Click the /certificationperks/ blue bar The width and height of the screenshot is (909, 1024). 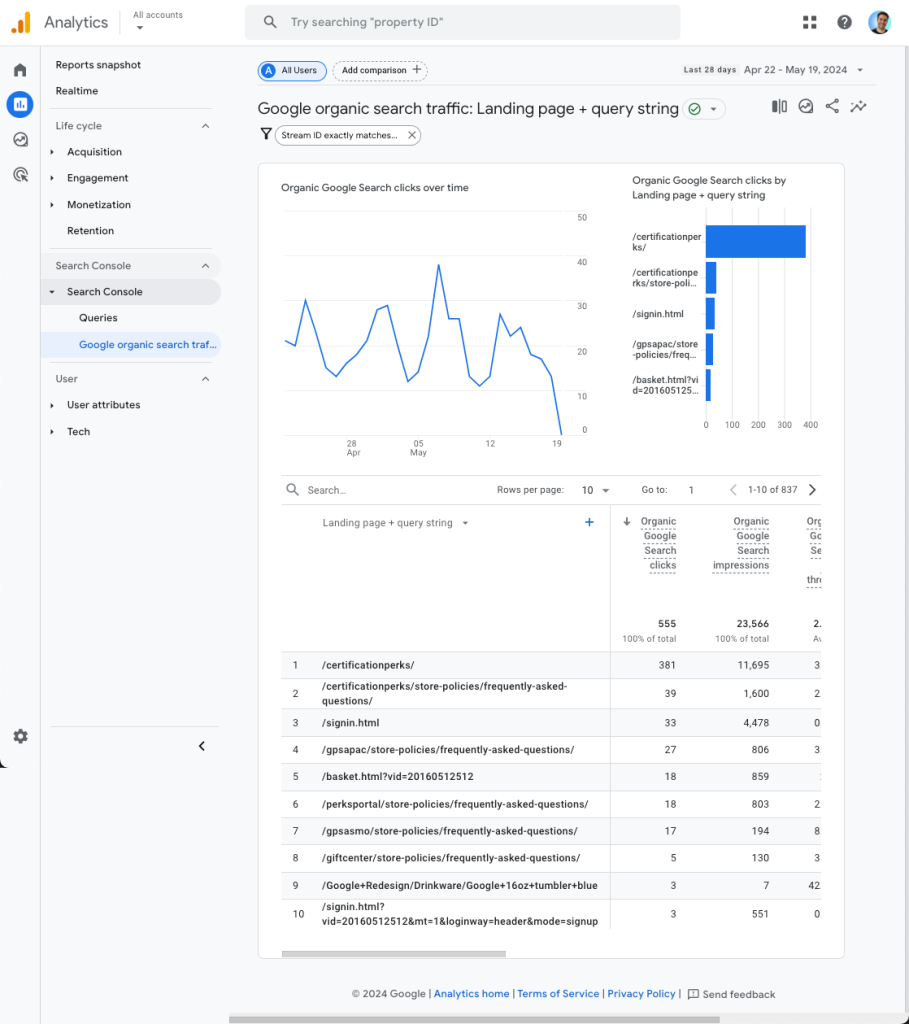tap(756, 242)
